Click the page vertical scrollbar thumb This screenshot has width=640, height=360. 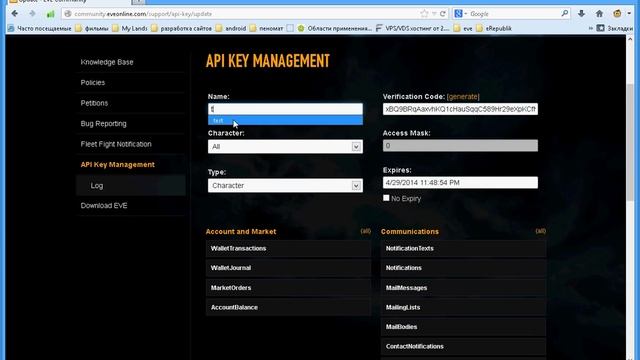630,143
